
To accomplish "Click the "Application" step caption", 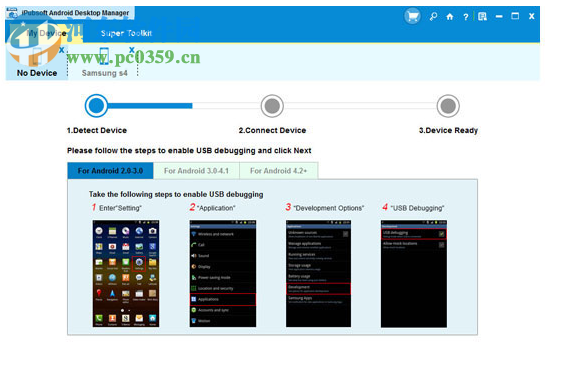I will pos(216,208).
